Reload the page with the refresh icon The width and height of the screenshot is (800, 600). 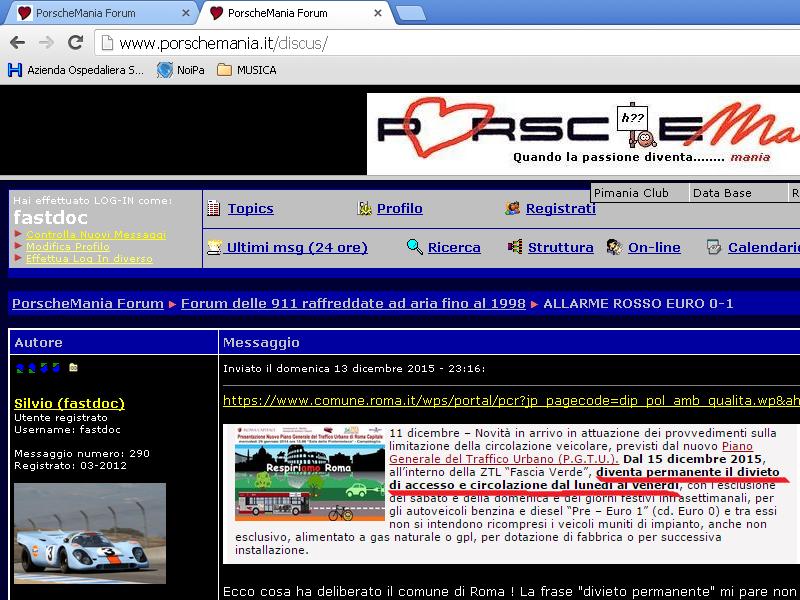(x=76, y=42)
